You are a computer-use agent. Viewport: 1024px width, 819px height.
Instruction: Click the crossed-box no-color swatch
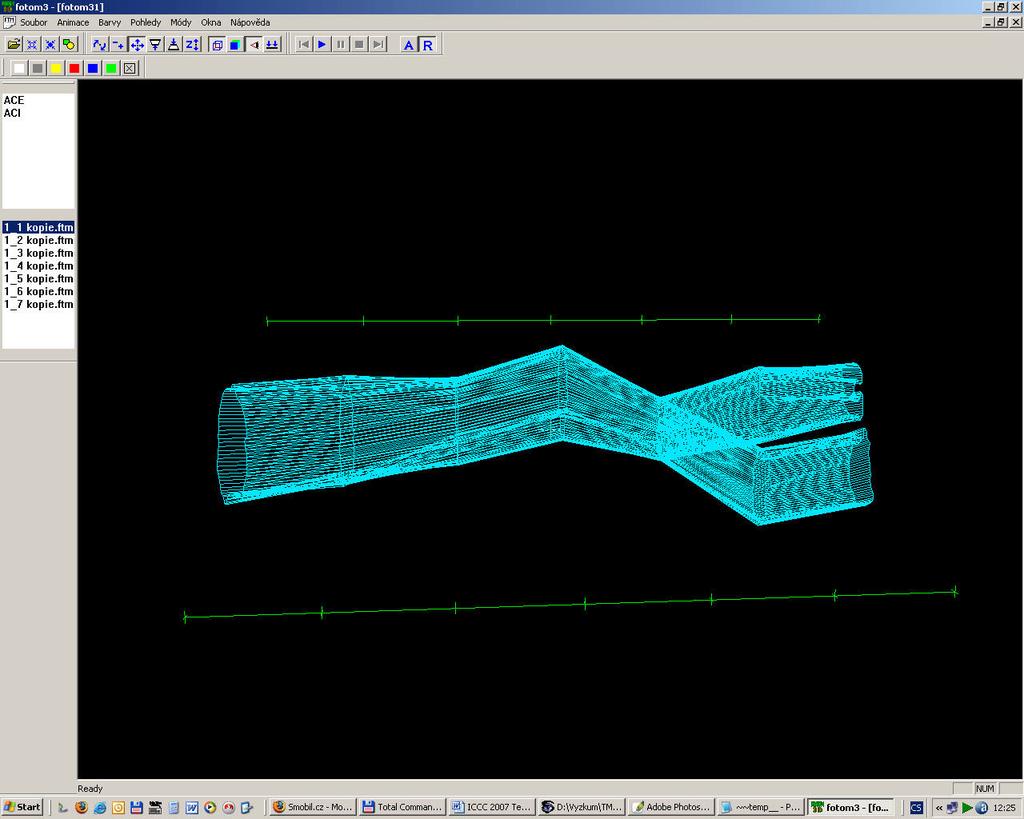[x=130, y=68]
